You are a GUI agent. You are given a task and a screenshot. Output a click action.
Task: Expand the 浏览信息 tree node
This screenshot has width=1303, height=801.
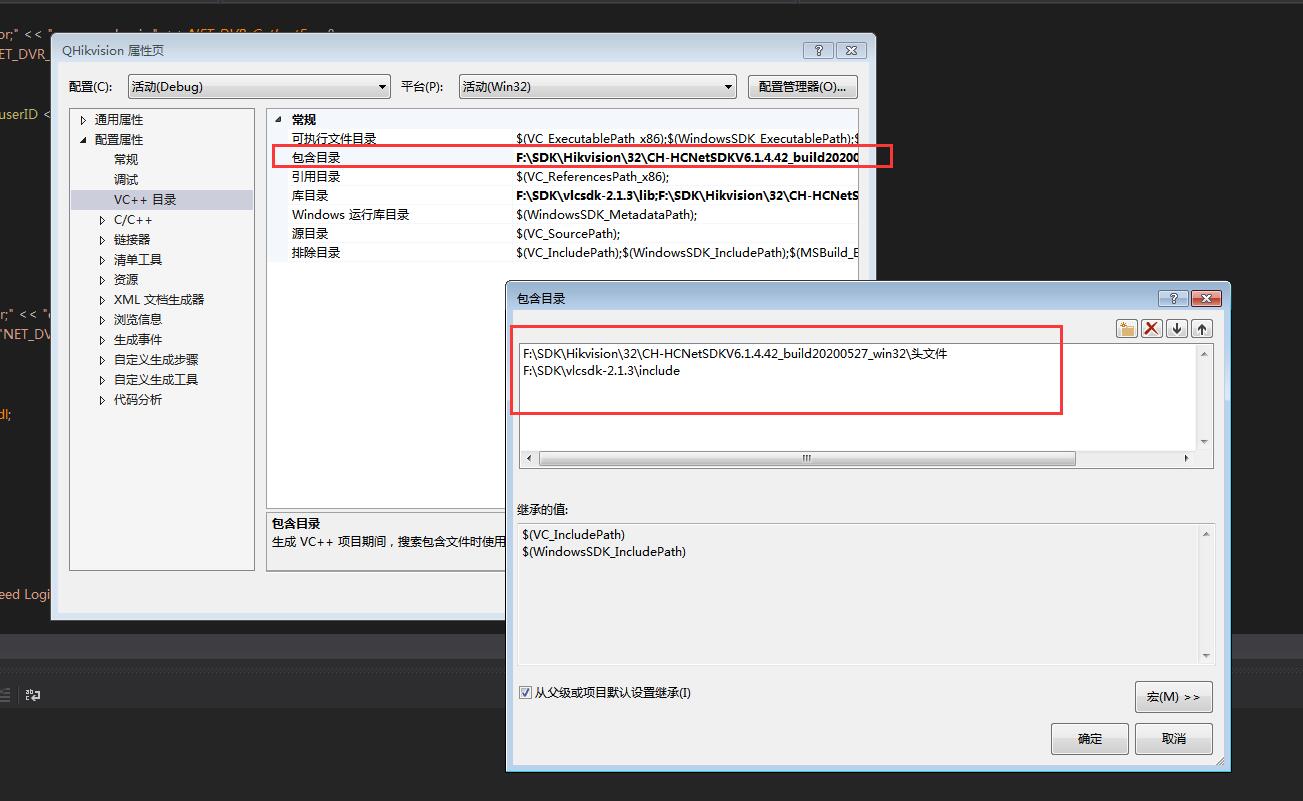tap(102, 320)
